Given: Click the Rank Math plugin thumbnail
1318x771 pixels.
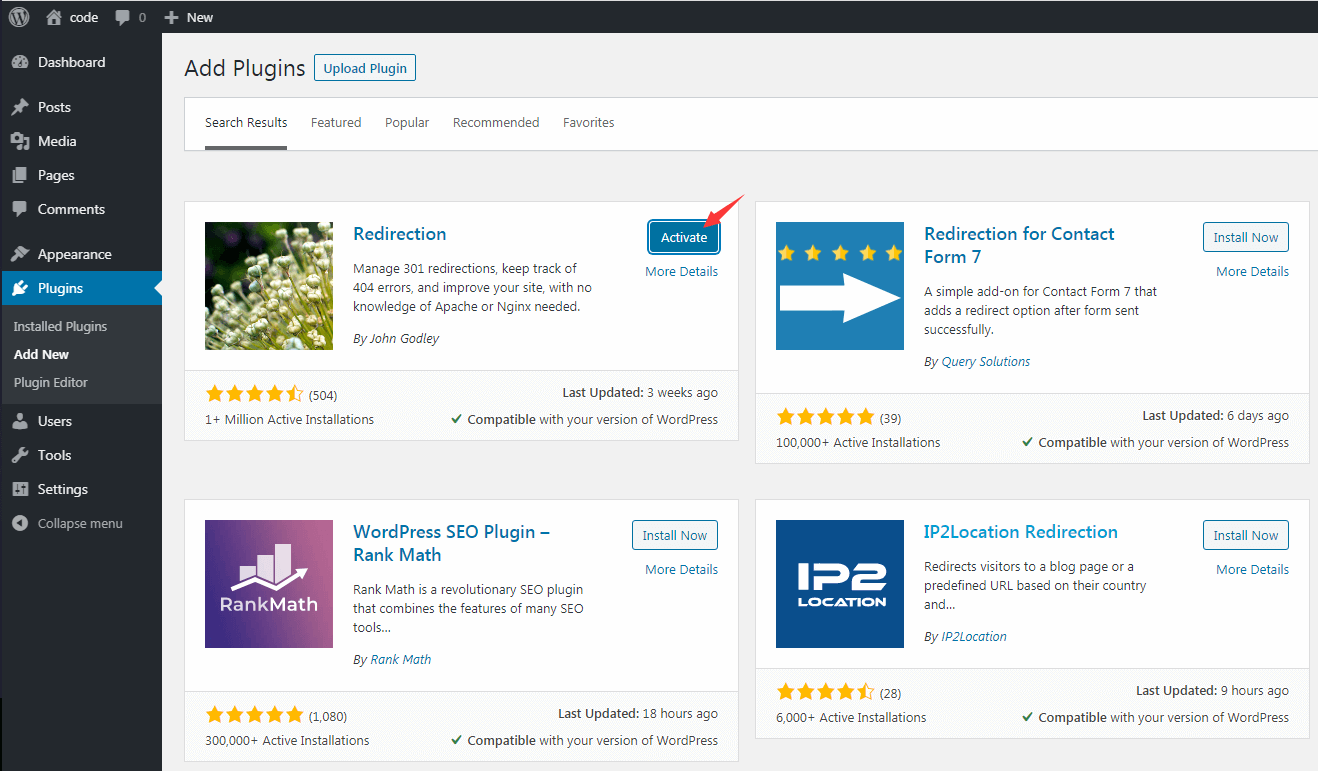Looking at the screenshot, I should click(x=268, y=584).
